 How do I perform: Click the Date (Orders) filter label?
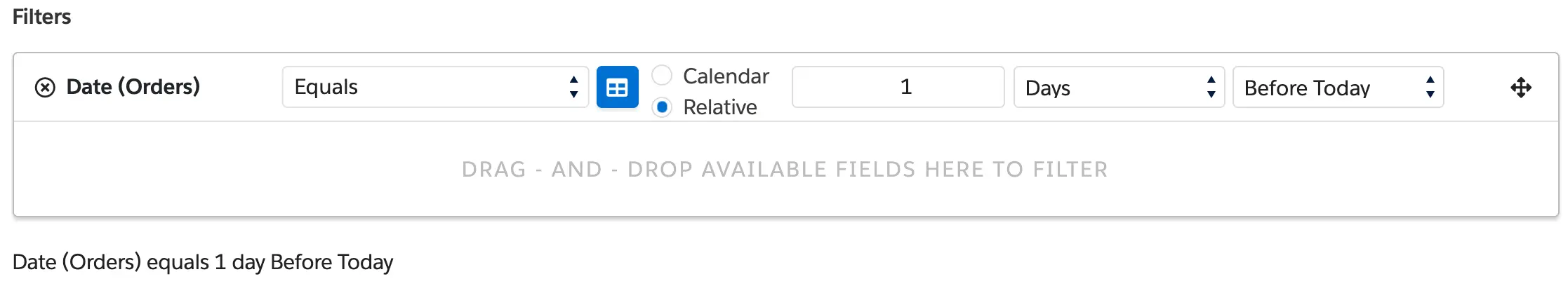[x=133, y=87]
